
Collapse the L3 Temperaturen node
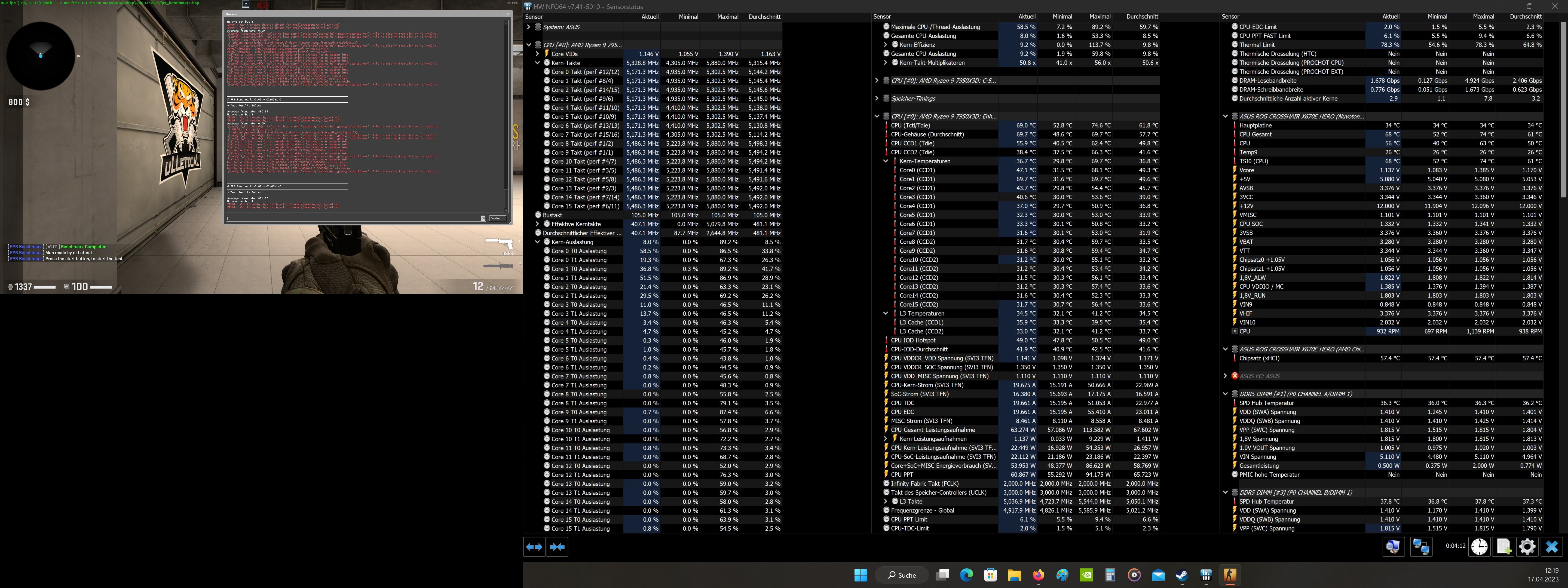pos(886,314)
